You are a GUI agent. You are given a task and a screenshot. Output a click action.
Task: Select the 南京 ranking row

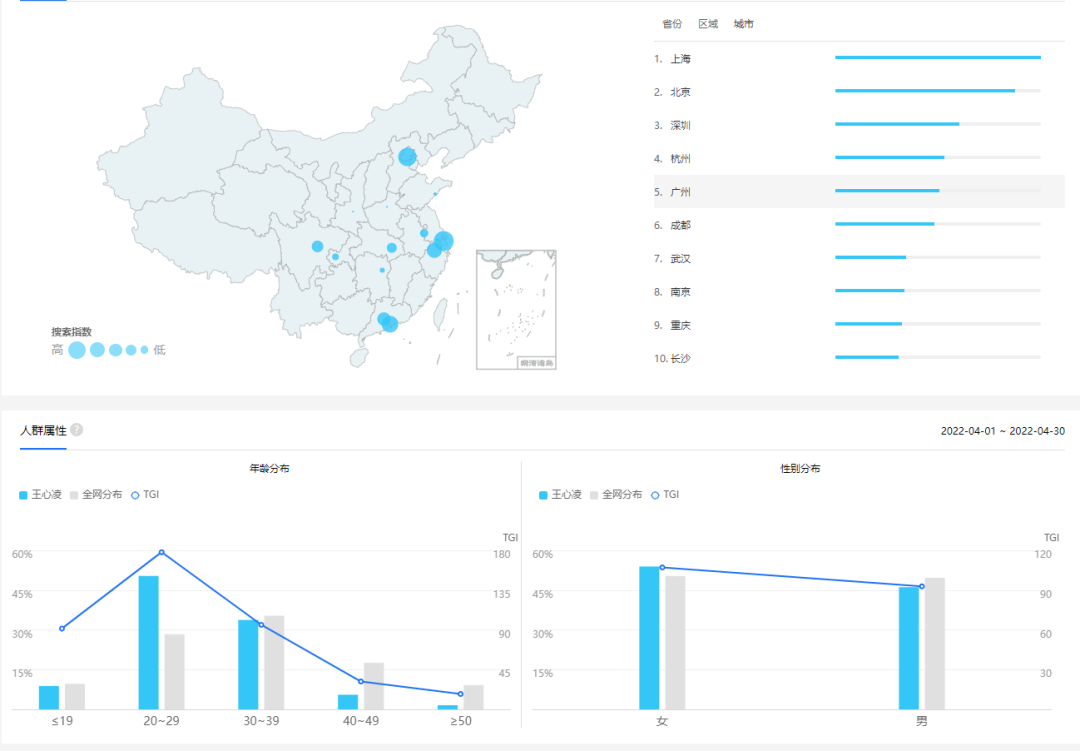click(x=858, y=291)
